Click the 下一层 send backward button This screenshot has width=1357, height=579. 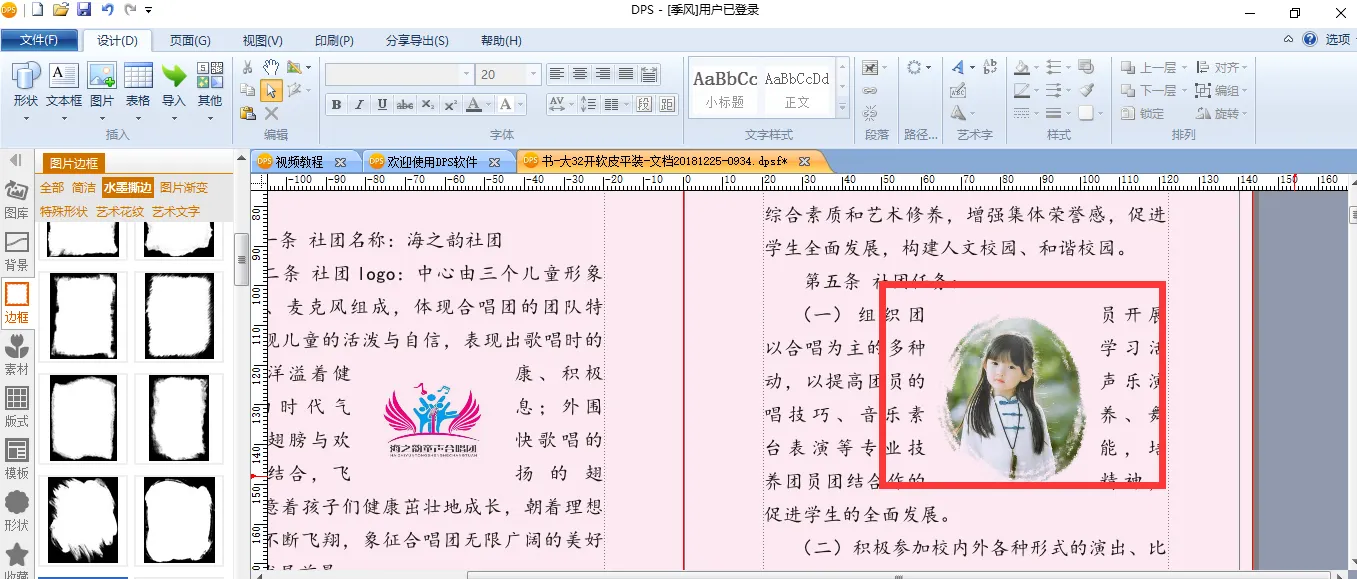pyautogui.click(x=1151, y=90)
